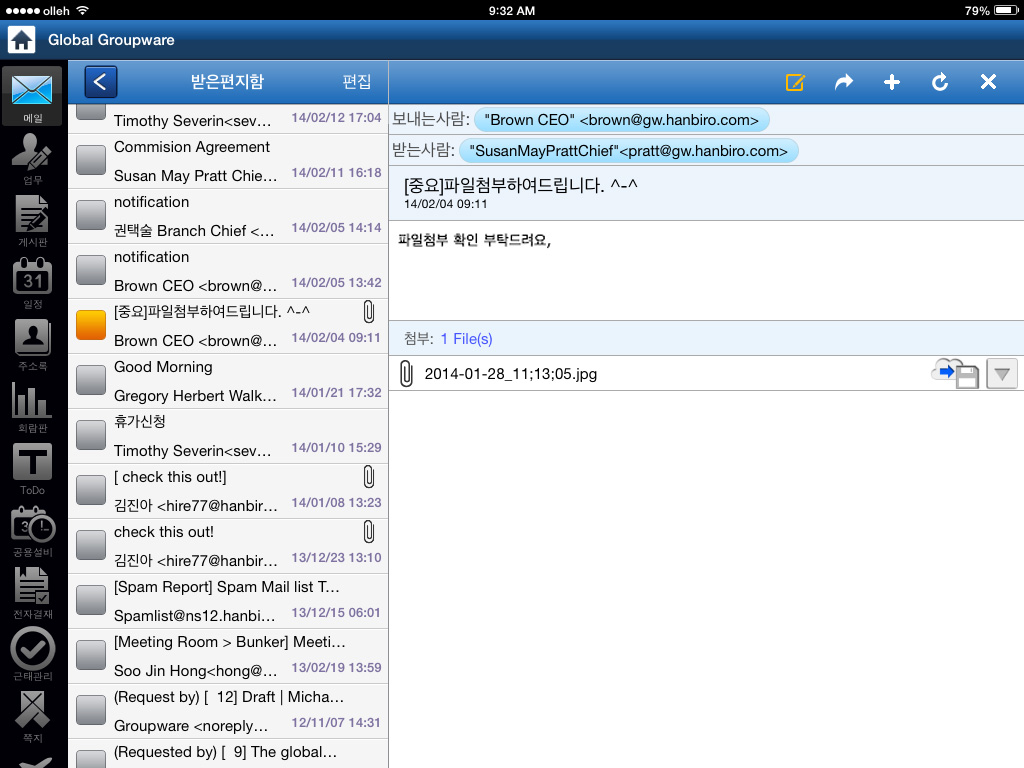Open the 회람판 circular sidebar icon

[32, 407]
